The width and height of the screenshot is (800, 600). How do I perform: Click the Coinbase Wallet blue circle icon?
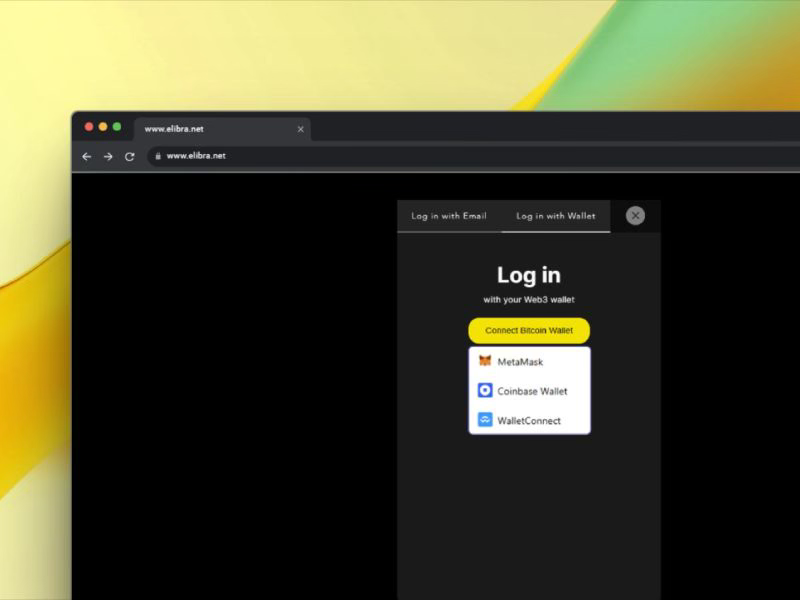pos(485,391)
